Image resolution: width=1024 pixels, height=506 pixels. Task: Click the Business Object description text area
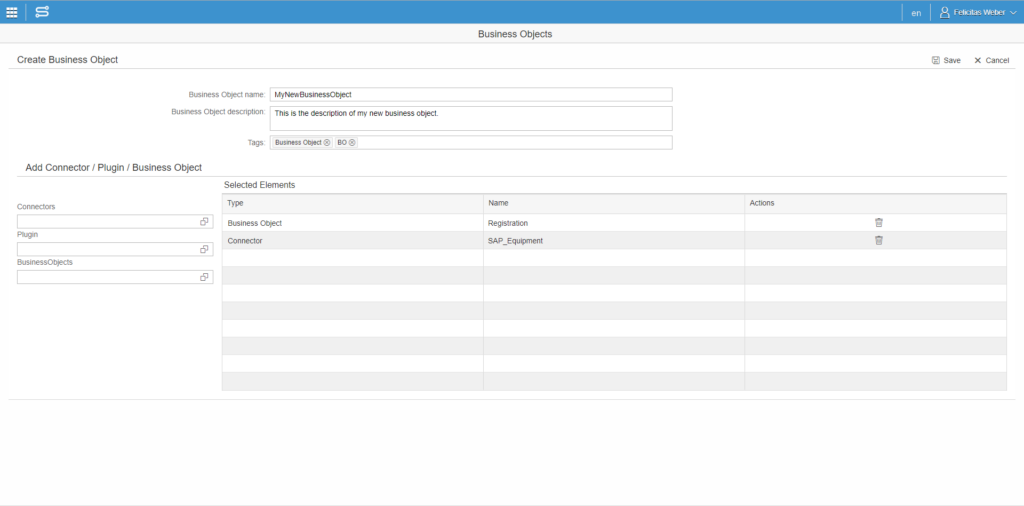click(470, 118)
